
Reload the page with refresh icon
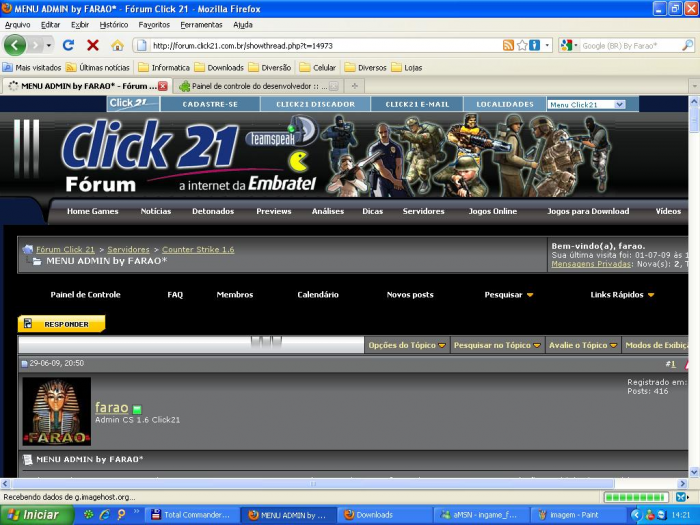click(68, 45)
